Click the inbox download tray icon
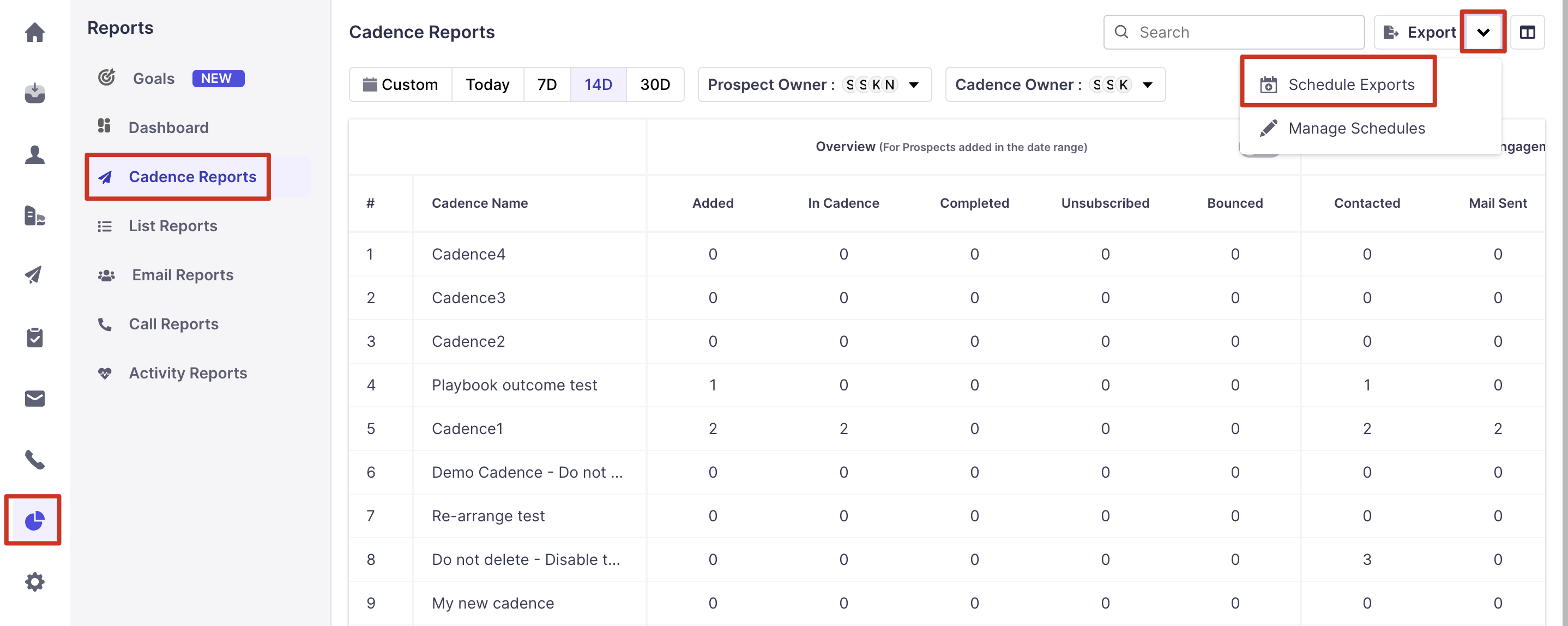 35,93
